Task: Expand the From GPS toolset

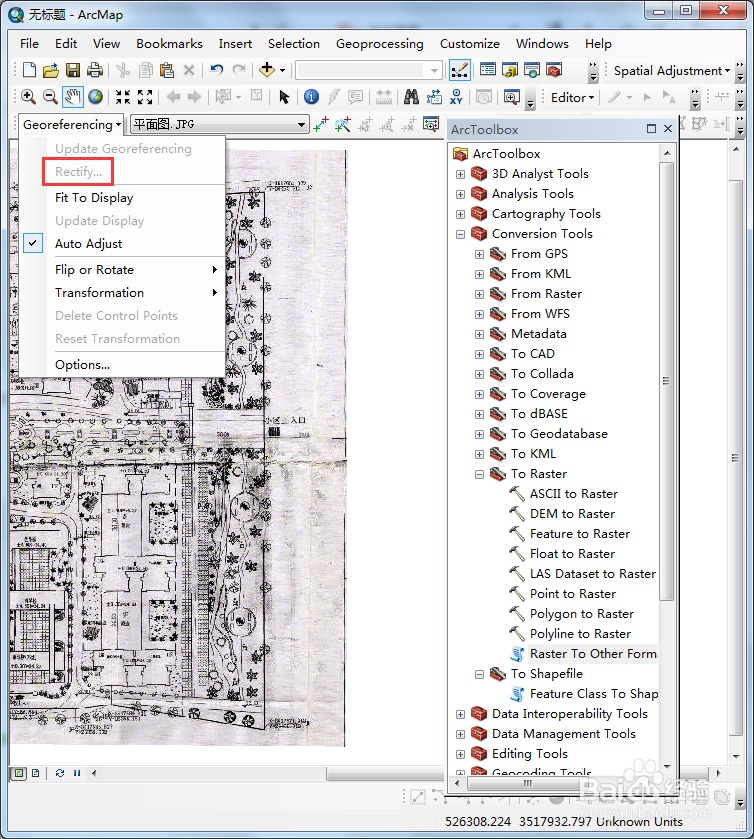Action: pyautogui.click(x=479, y=255)
